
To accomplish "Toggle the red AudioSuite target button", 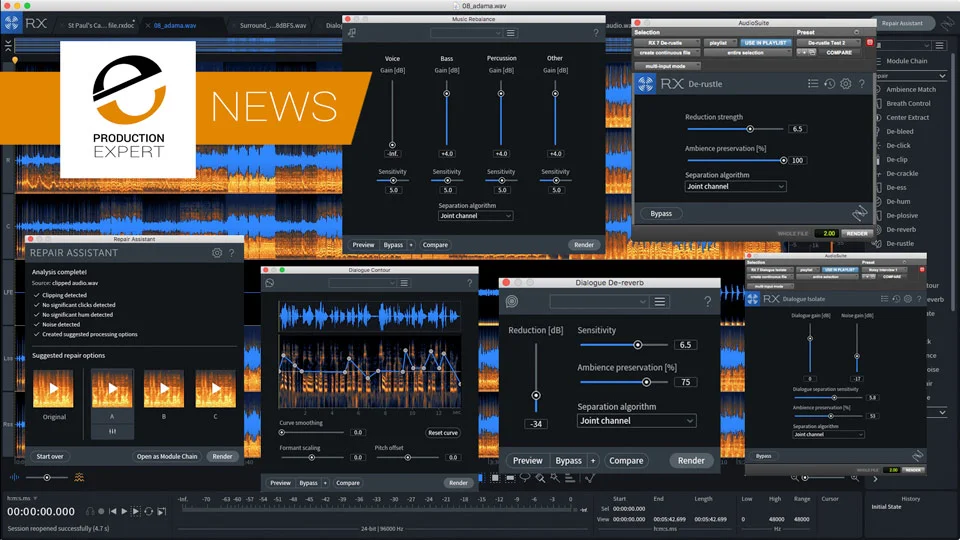I will point(869,43).
